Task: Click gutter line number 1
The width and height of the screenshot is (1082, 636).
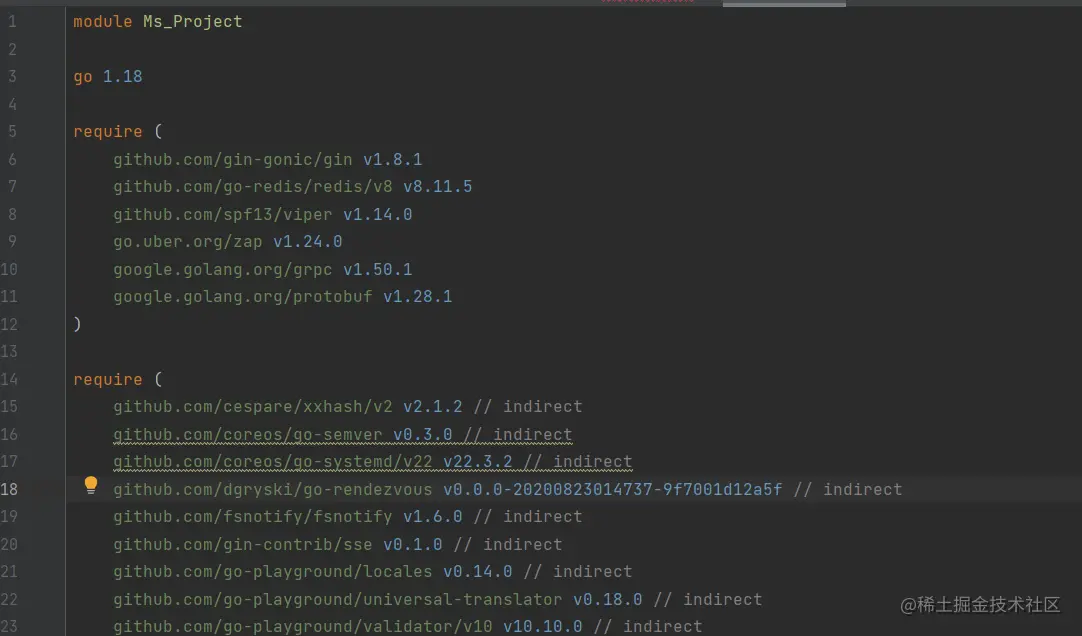Action: coord(12,21)
